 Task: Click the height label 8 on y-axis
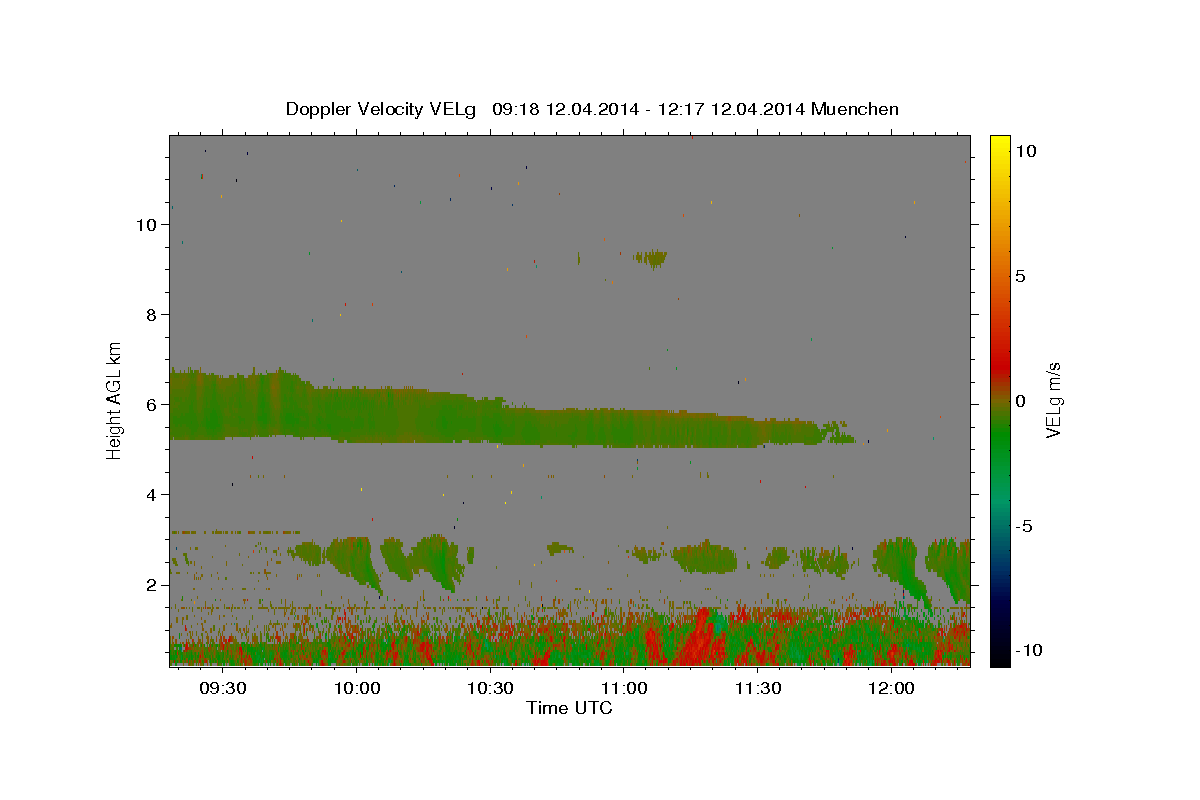tap(150, 315)
